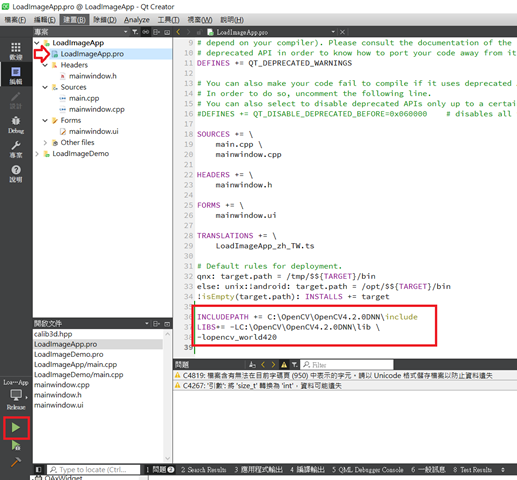Open the Edit menu
Screen dimensions: 517x480
(x=45, y=20)
